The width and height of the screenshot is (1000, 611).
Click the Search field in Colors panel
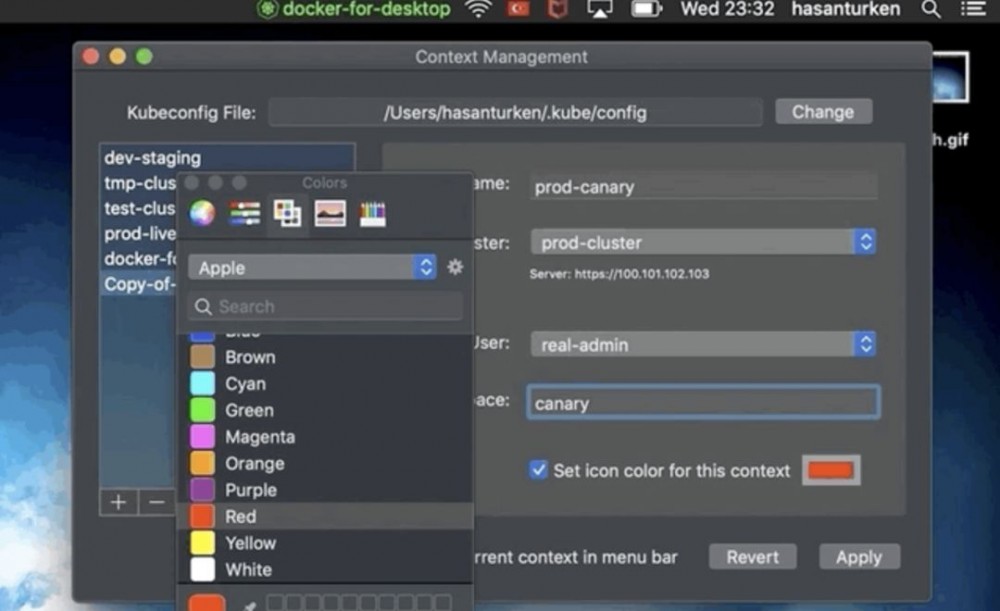click(x=325, y=307)
